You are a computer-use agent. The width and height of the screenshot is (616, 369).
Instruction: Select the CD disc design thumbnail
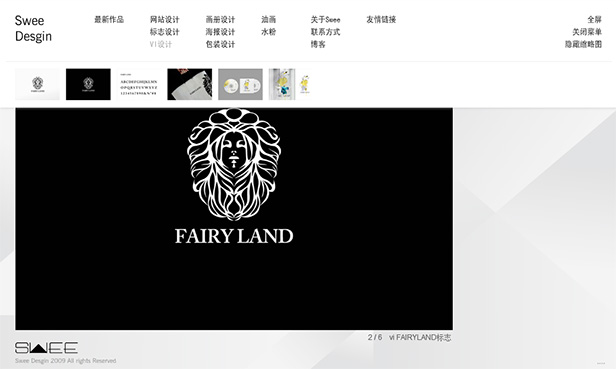pyautogui.click(x=240, y=84)
